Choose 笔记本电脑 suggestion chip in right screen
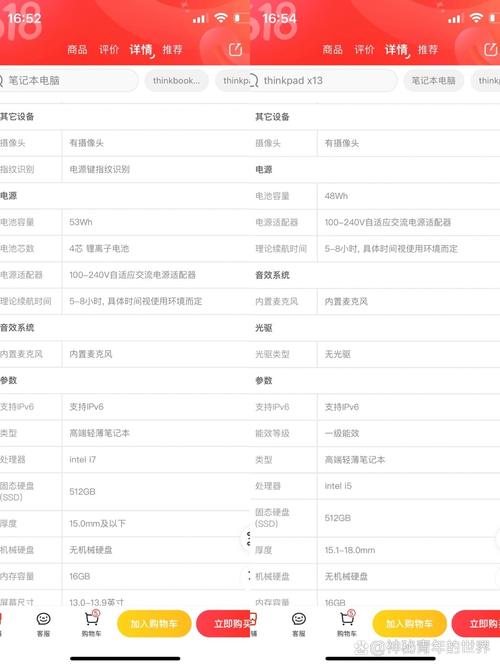The height and width of the screenshot is (666, 500). [x=434, y=80]
